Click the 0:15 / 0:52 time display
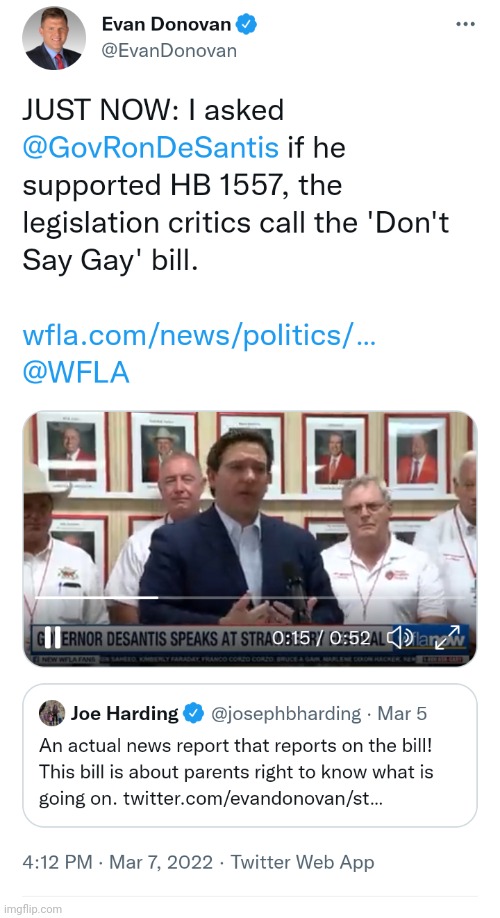This screenshot has width=500, height=918. coord(321,638)
